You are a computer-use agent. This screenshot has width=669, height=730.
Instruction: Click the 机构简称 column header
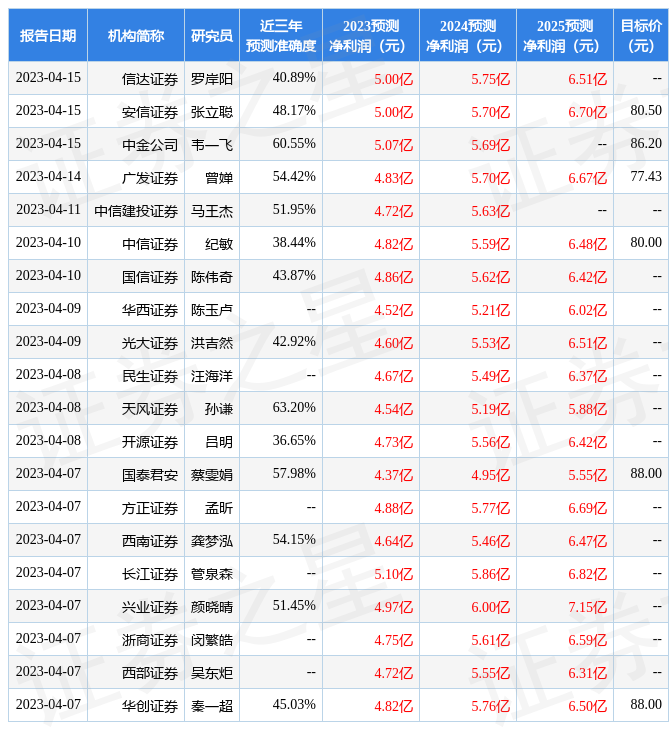136,35
